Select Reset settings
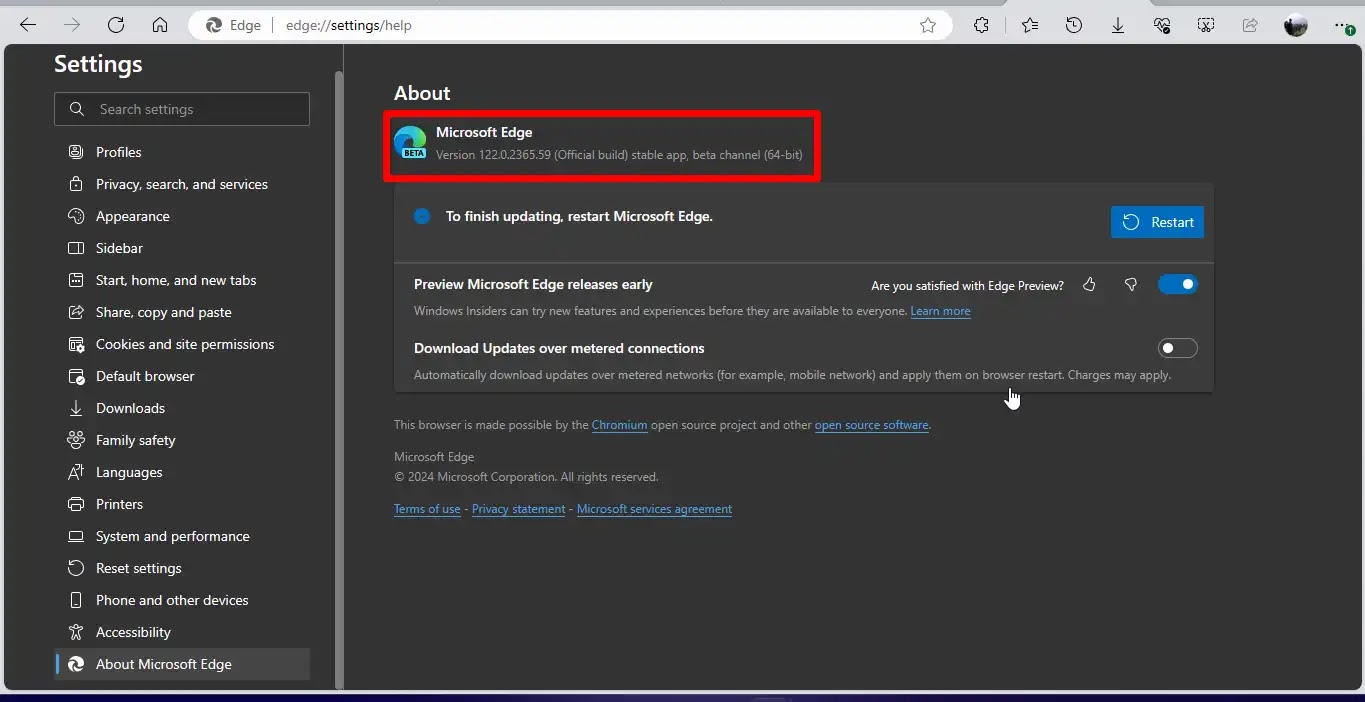Screen dimensions: 1365x702 click(x=182, y=568)
